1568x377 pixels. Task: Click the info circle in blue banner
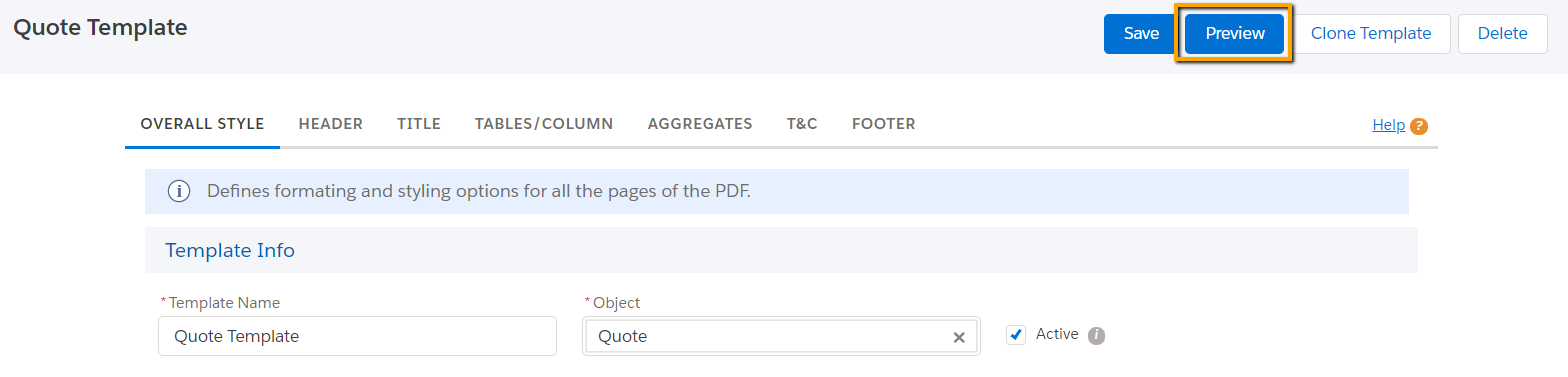click(x=178, y=191)
